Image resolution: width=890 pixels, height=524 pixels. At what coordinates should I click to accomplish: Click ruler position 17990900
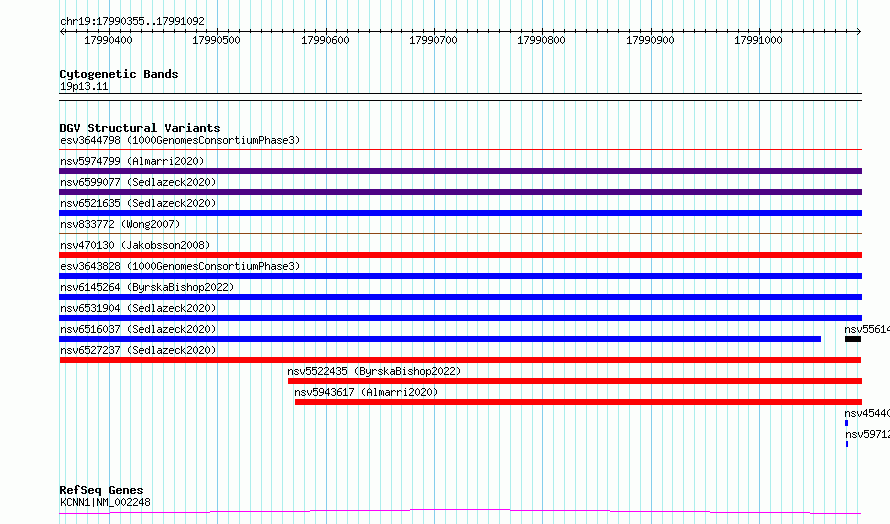[650, 40]
